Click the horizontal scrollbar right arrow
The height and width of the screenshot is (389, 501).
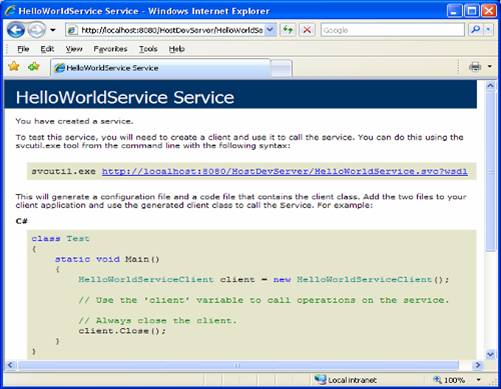tap(477, 365)
